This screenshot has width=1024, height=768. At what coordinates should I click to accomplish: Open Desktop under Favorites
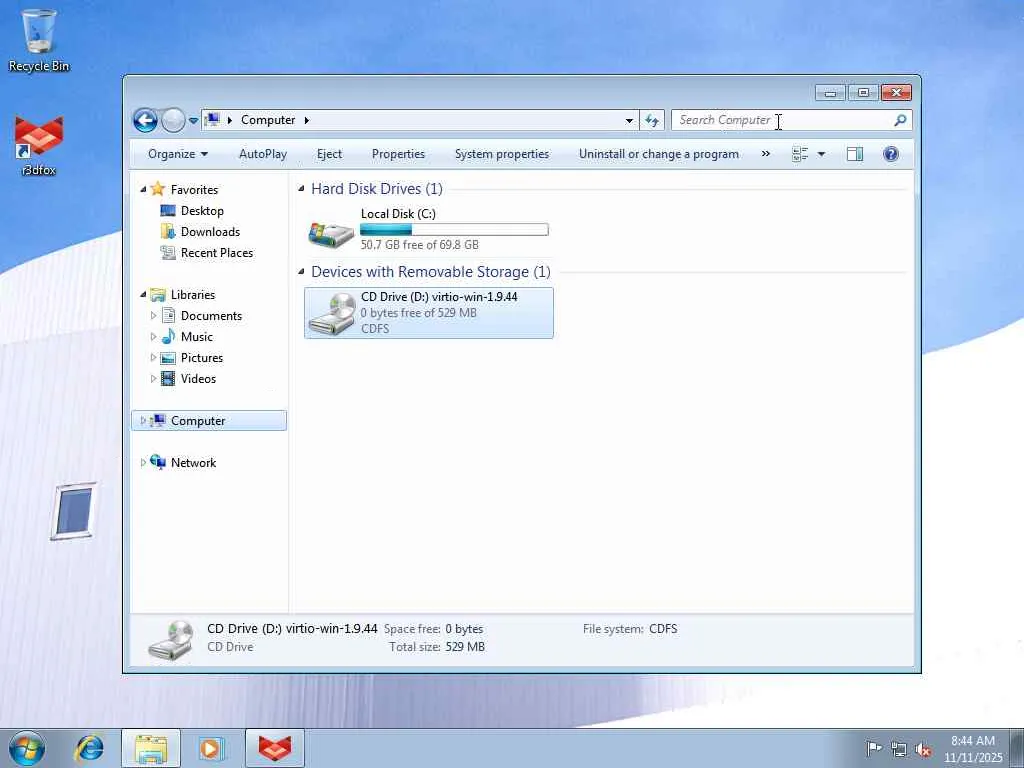(x=202, y=211)
